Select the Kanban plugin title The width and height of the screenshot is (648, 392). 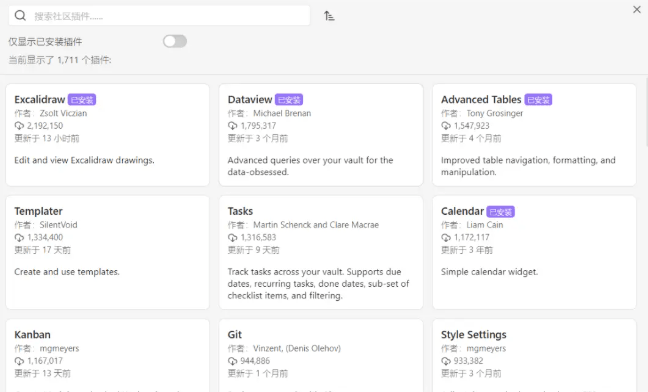pyautogui.click(x=32, y=335)
